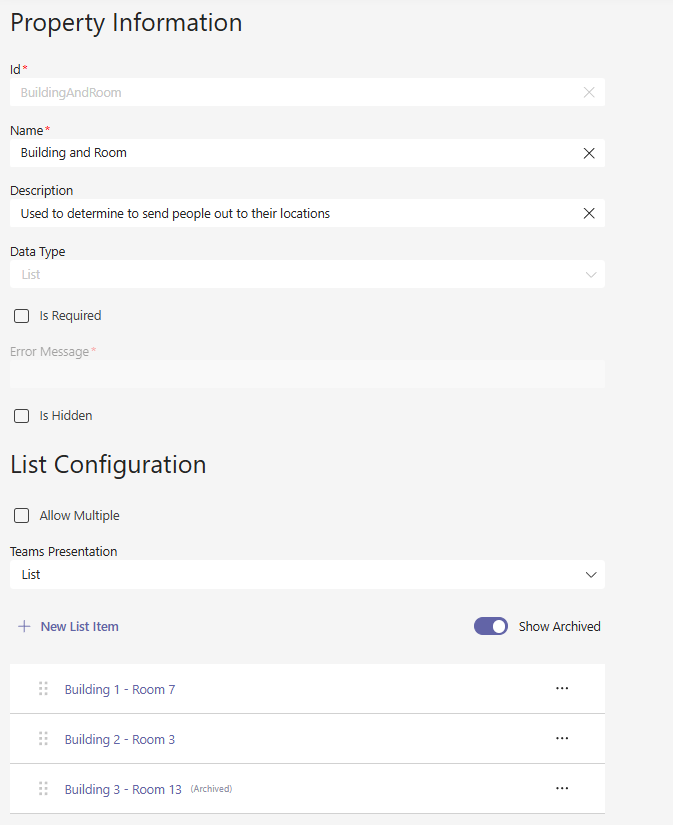The height and width of the screenshot is (825, 673).
Task: Click the New List Item button
Action: [x=68, y=627]
